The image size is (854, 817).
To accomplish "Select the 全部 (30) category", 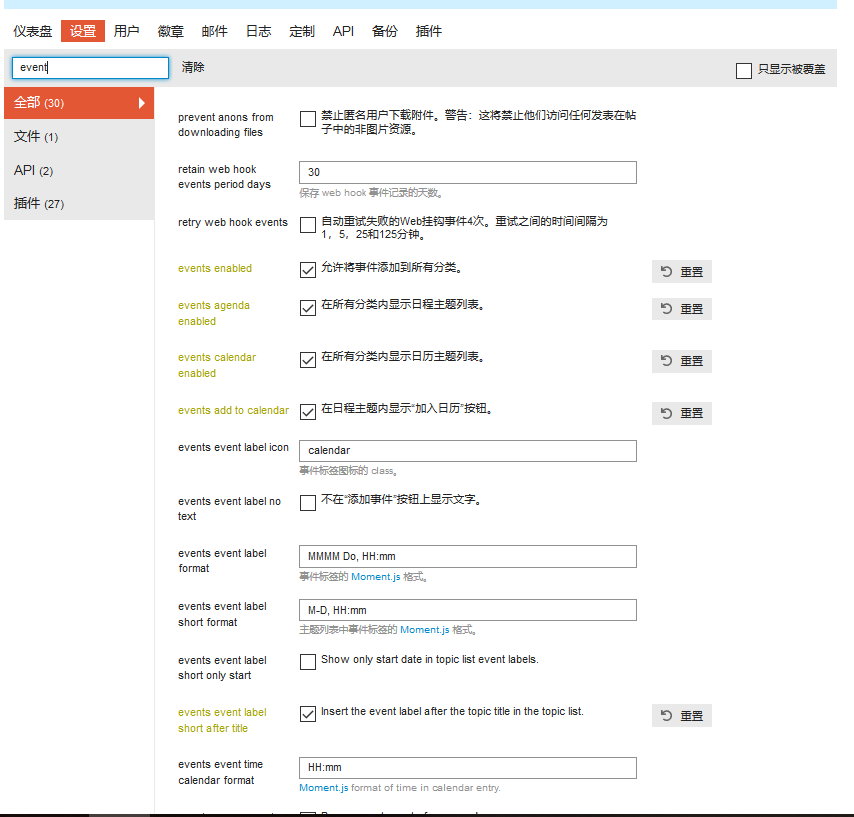I will (79, 103).
